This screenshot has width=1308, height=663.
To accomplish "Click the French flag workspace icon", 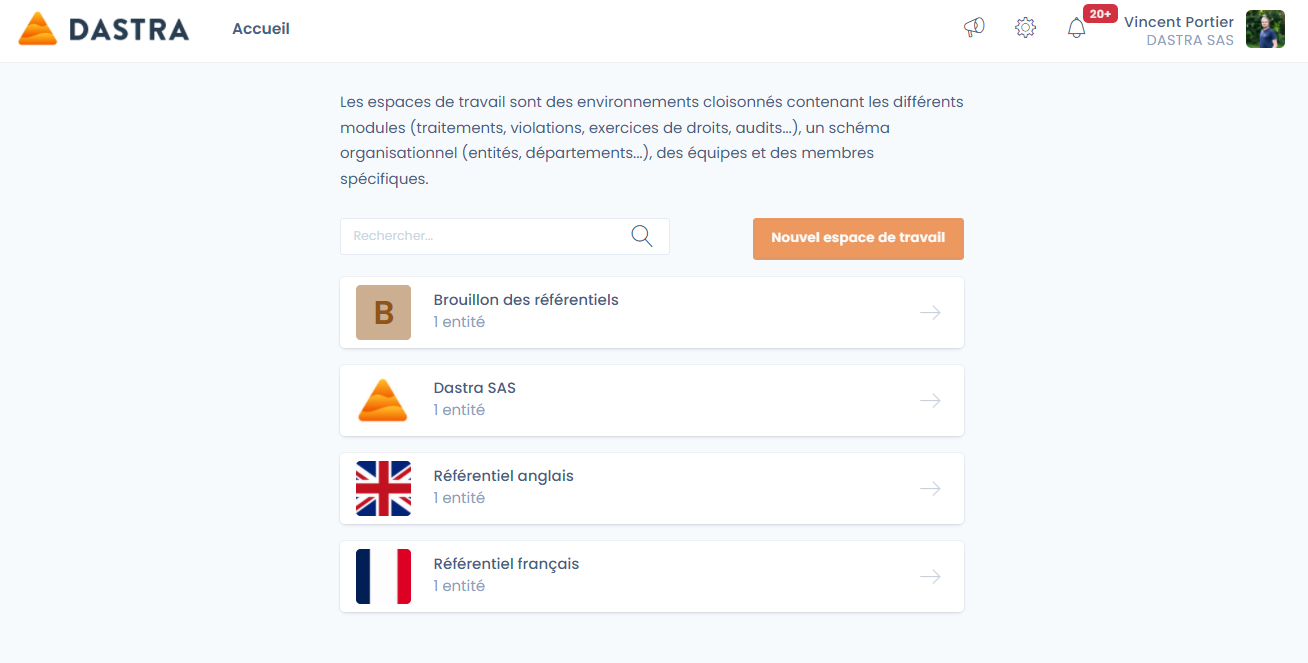I will pyautogui.click(x=383, y=576).
